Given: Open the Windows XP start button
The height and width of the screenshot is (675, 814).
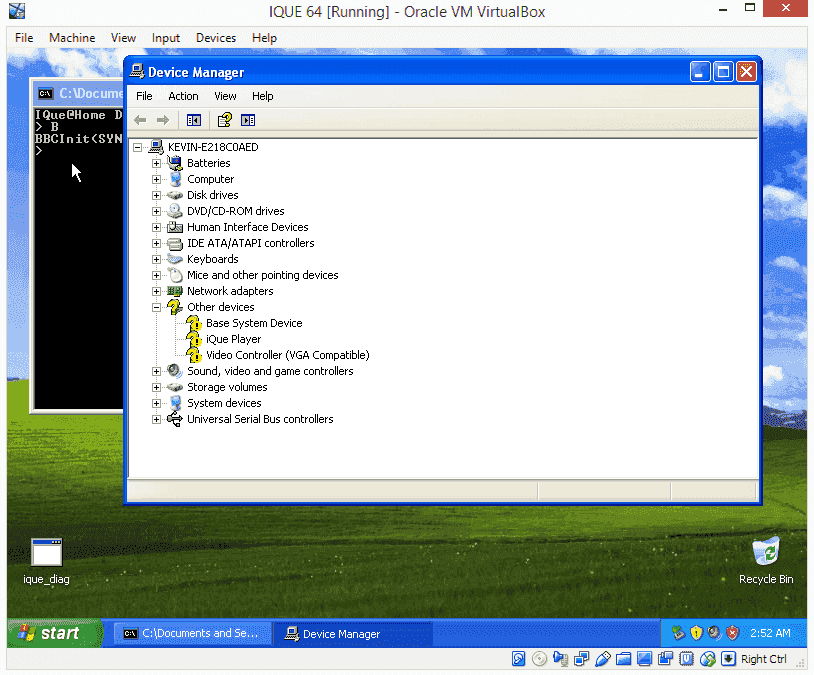Looking at the screenshot, I should 54,633.
